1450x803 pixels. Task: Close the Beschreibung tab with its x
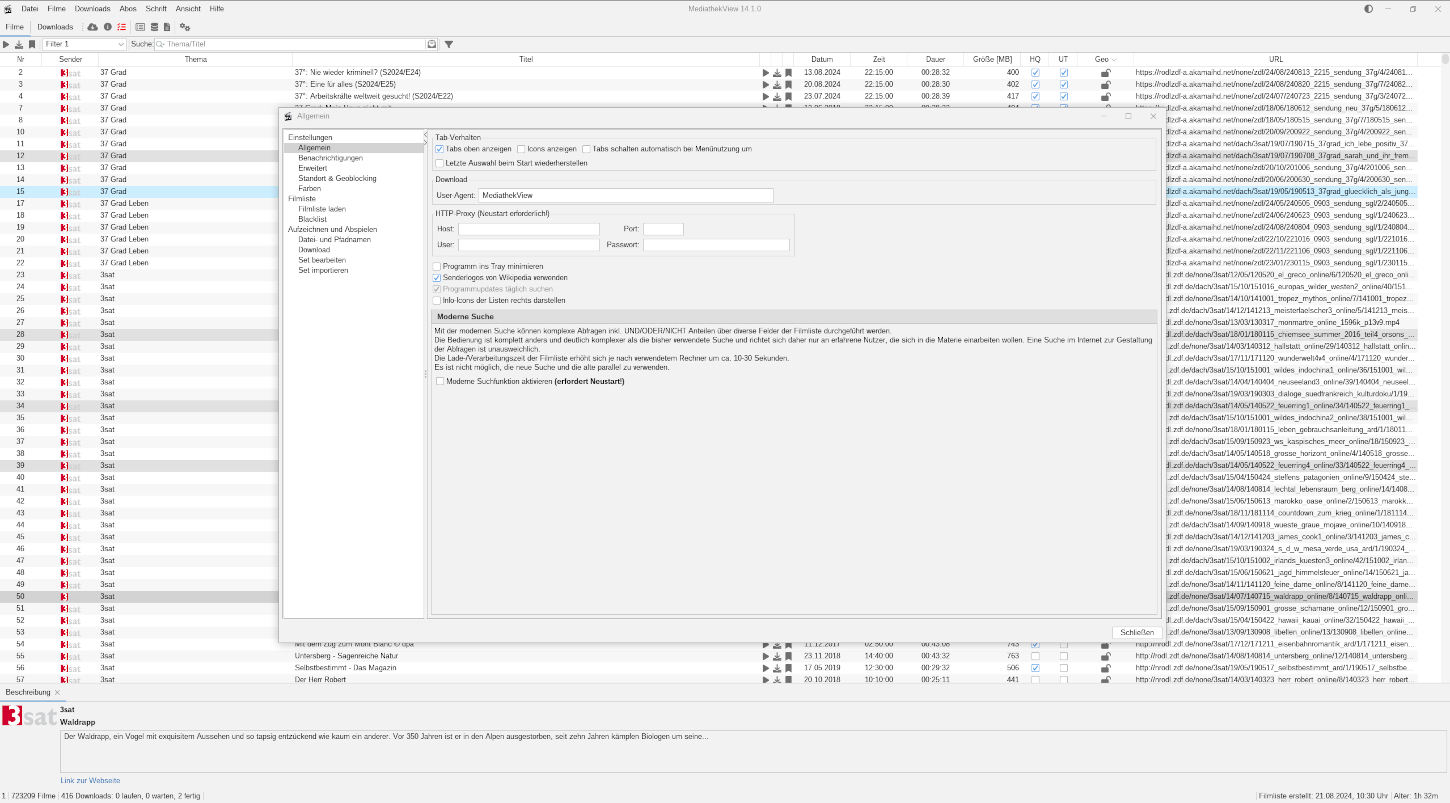[x=57, y=692]
